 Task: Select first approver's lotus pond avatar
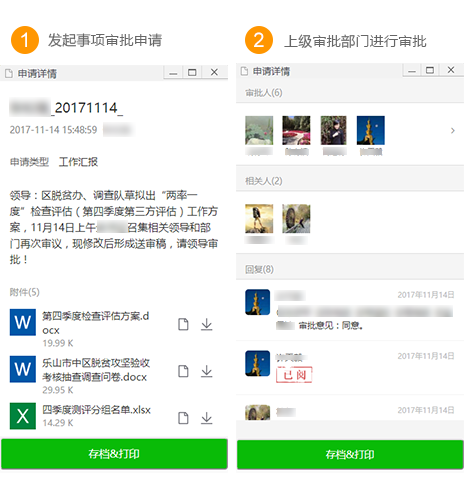point(259,130)
